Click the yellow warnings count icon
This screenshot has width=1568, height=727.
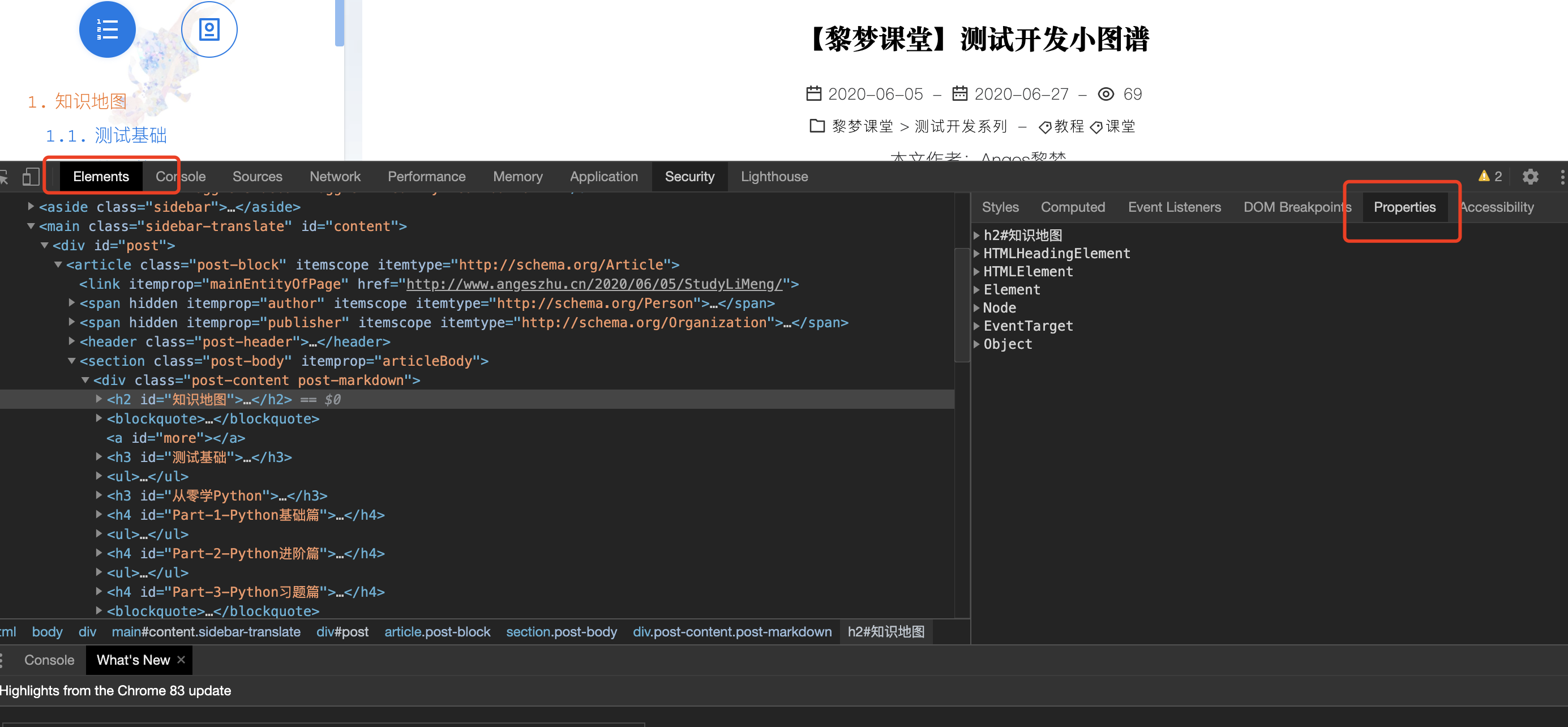tap(1489, 177)
